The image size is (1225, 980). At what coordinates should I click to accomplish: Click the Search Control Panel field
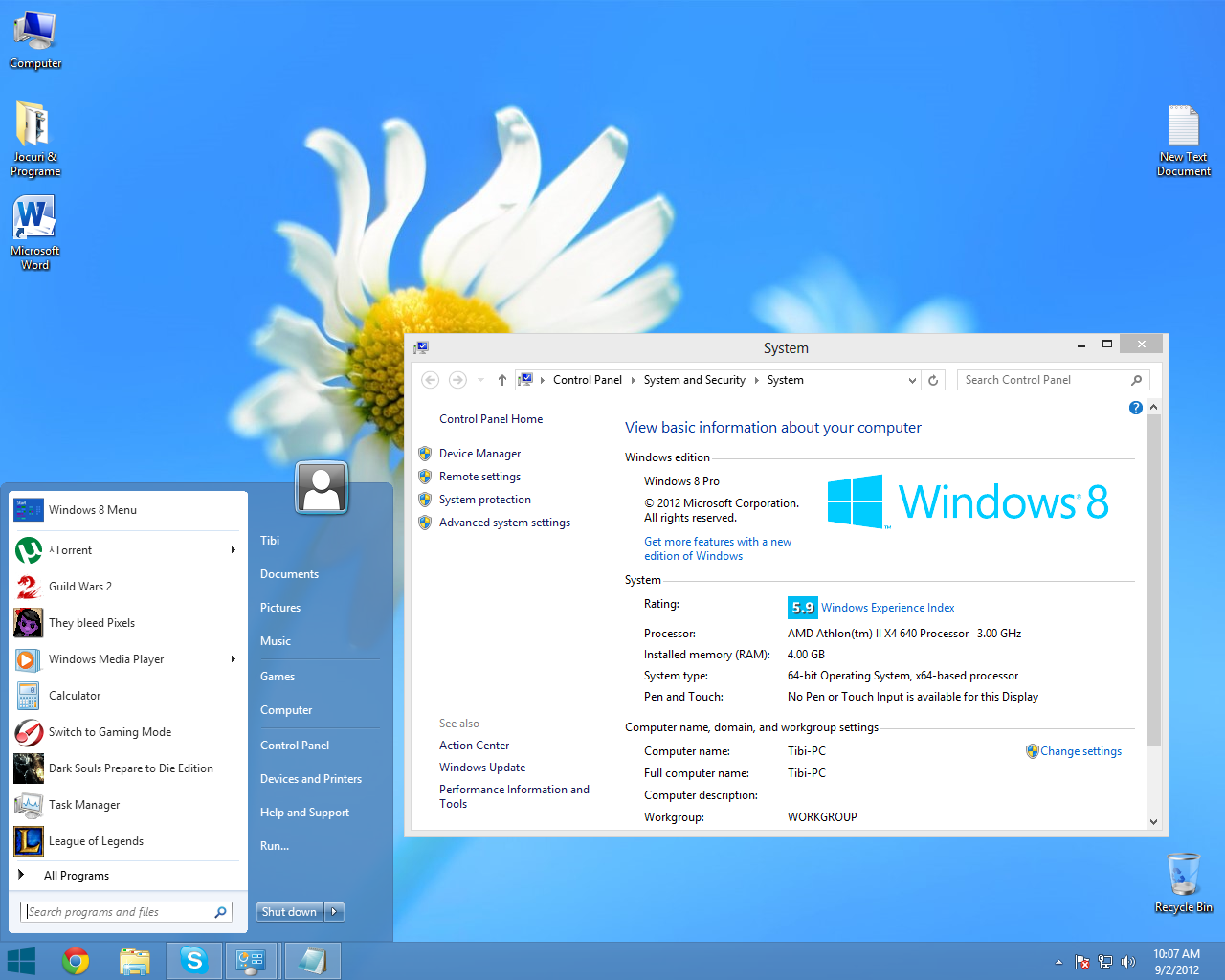tap(1053, 380)
